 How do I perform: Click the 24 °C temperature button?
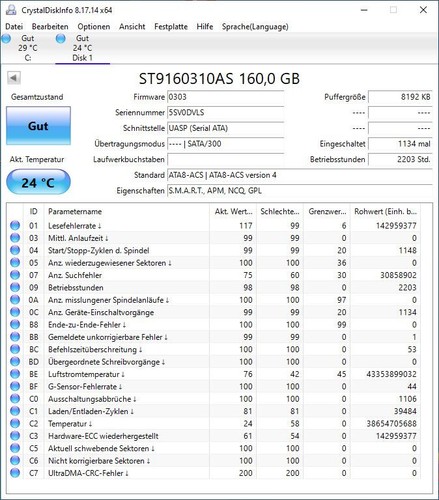point(38,182)
